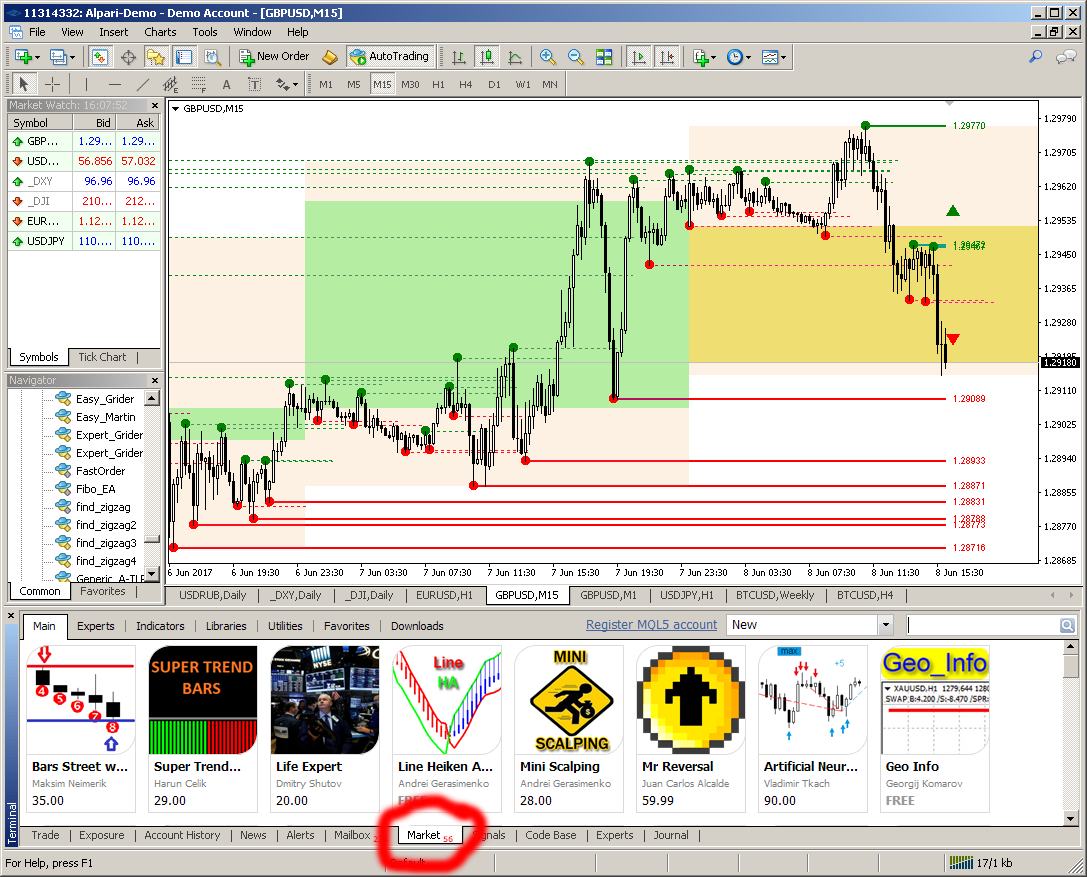
Task: Set timeframe to W1
Action: pos(523,85)
